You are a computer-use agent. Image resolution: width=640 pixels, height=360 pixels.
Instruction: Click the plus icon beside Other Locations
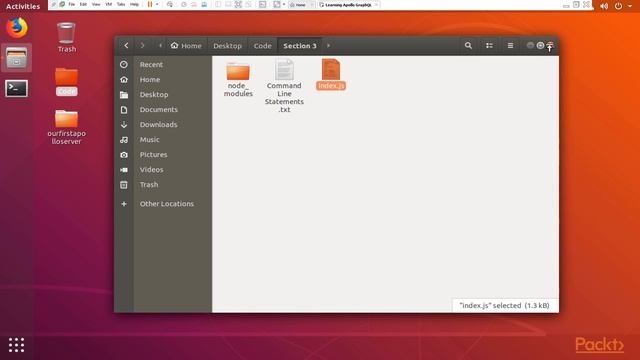(x=124, y=204)
